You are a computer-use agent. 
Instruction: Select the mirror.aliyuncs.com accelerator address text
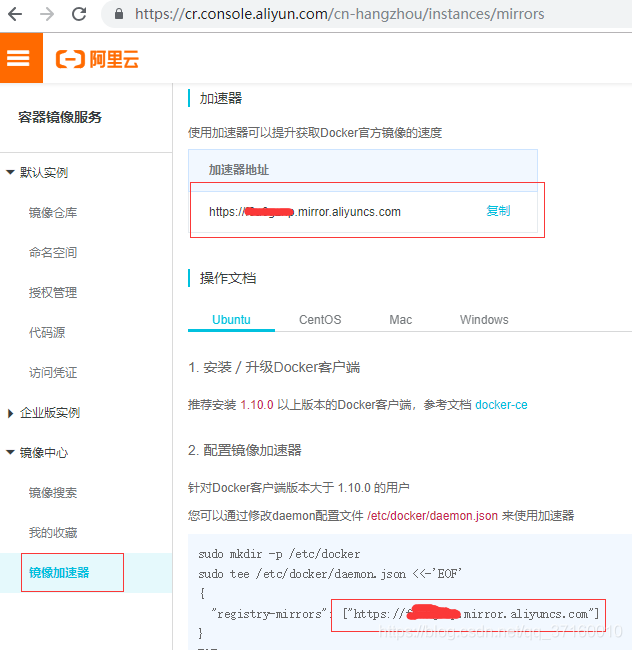pyautogui.click(x=305, y=212)
